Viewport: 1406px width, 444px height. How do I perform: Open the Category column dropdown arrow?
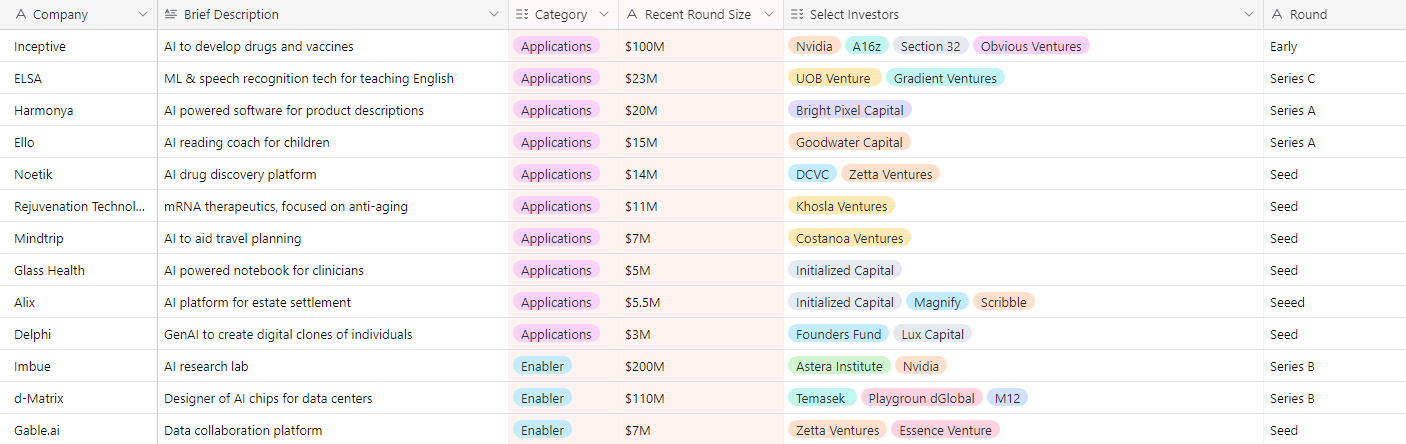pos(602,15)
